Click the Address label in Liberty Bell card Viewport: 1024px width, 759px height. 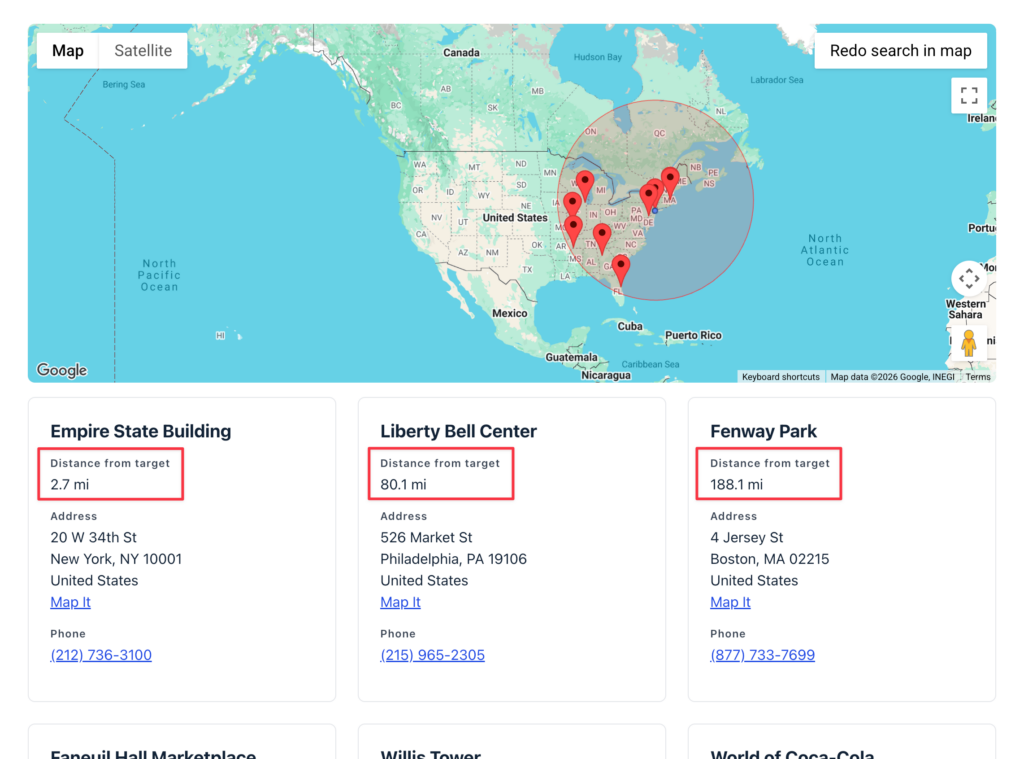click(404, 516)
